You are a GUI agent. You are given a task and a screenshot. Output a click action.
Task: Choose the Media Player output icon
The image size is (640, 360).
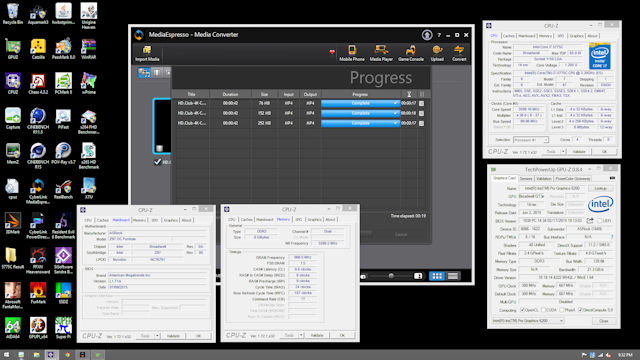pyautogui.click(x=381, y=53)
